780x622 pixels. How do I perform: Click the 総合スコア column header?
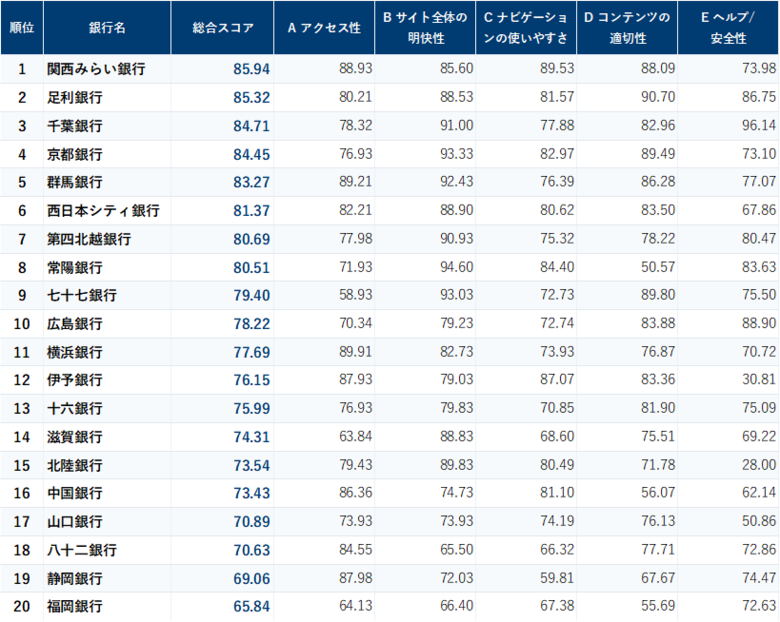tap(222, 27)
